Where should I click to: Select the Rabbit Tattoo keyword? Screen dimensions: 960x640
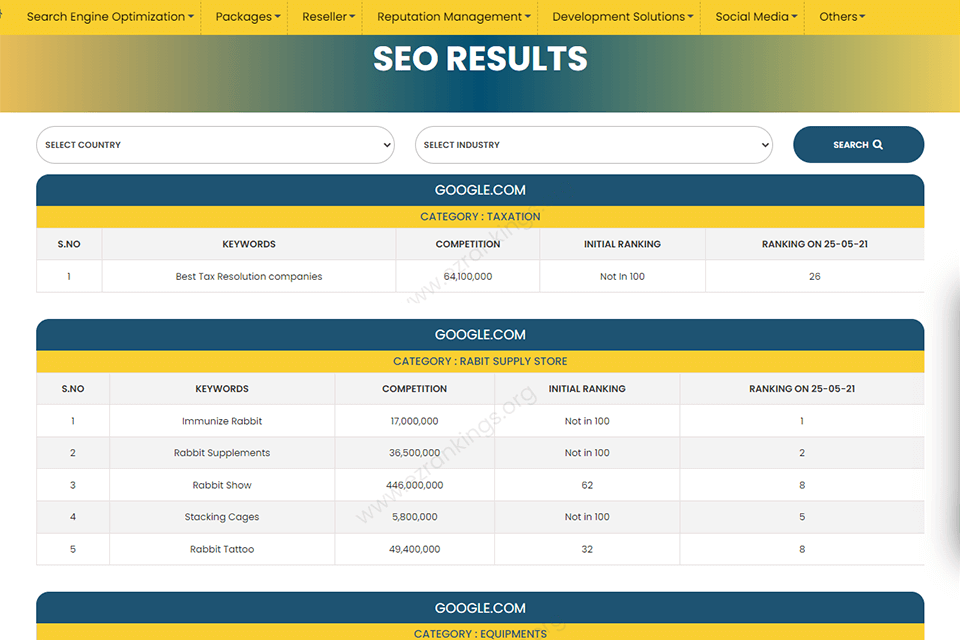(222, 549)
